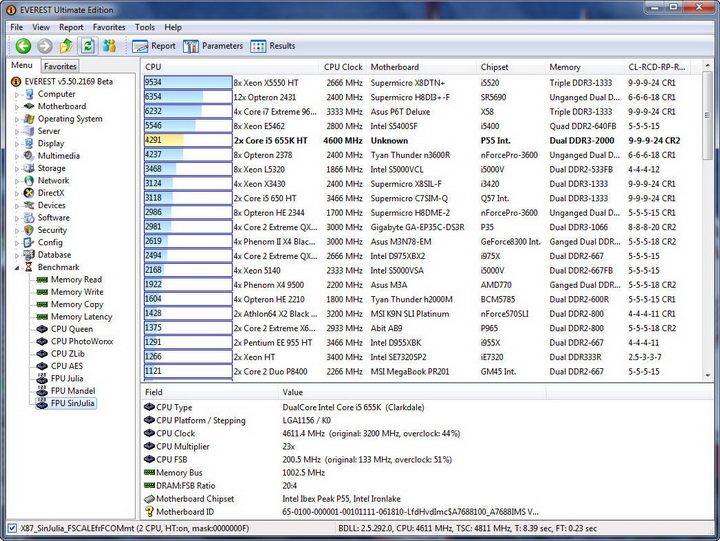Switch to the Menu tab
This screenshot has width=720, height=541.
tap(22, 65)
